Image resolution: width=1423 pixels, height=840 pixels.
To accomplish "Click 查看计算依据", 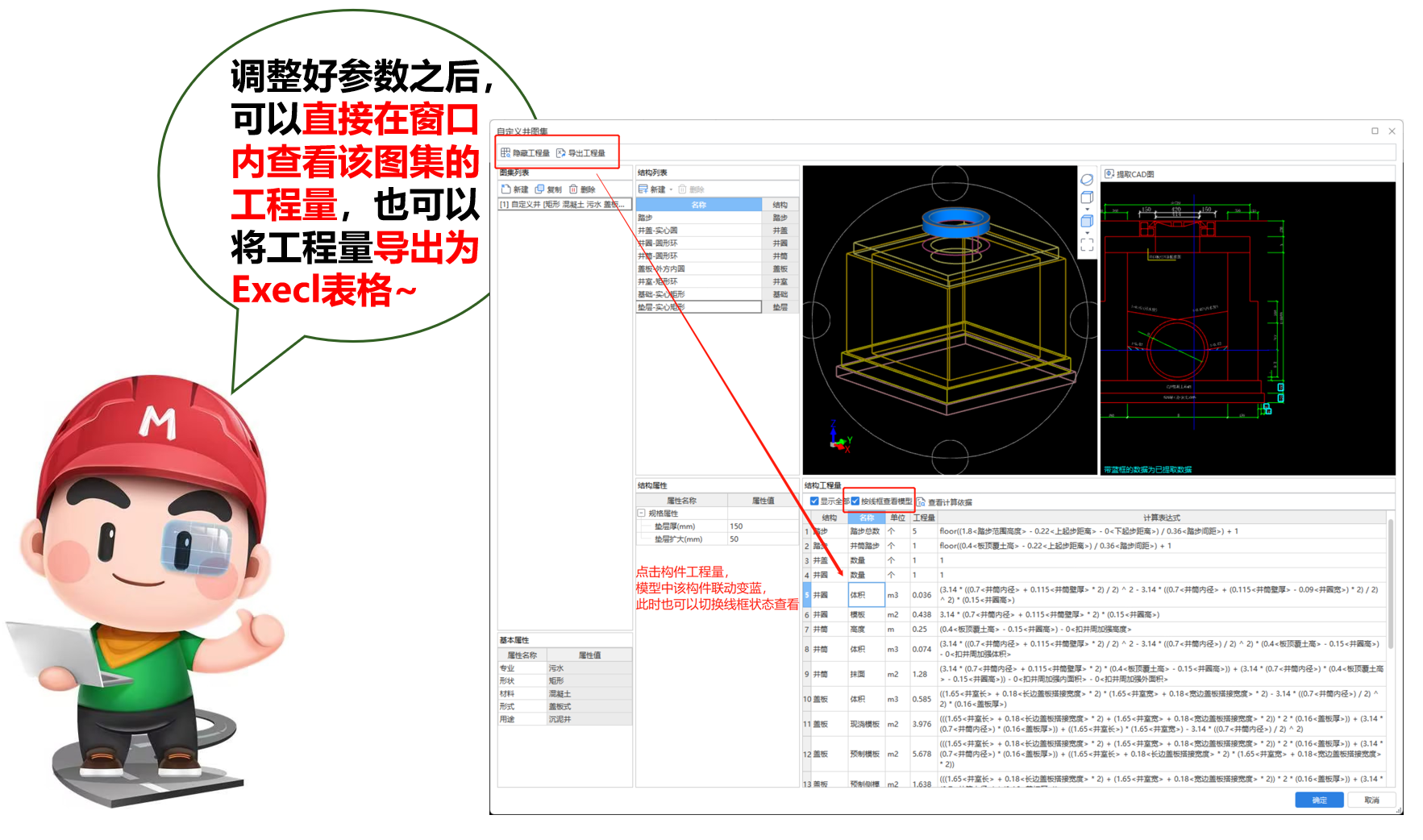I will [x=944, y=502].
